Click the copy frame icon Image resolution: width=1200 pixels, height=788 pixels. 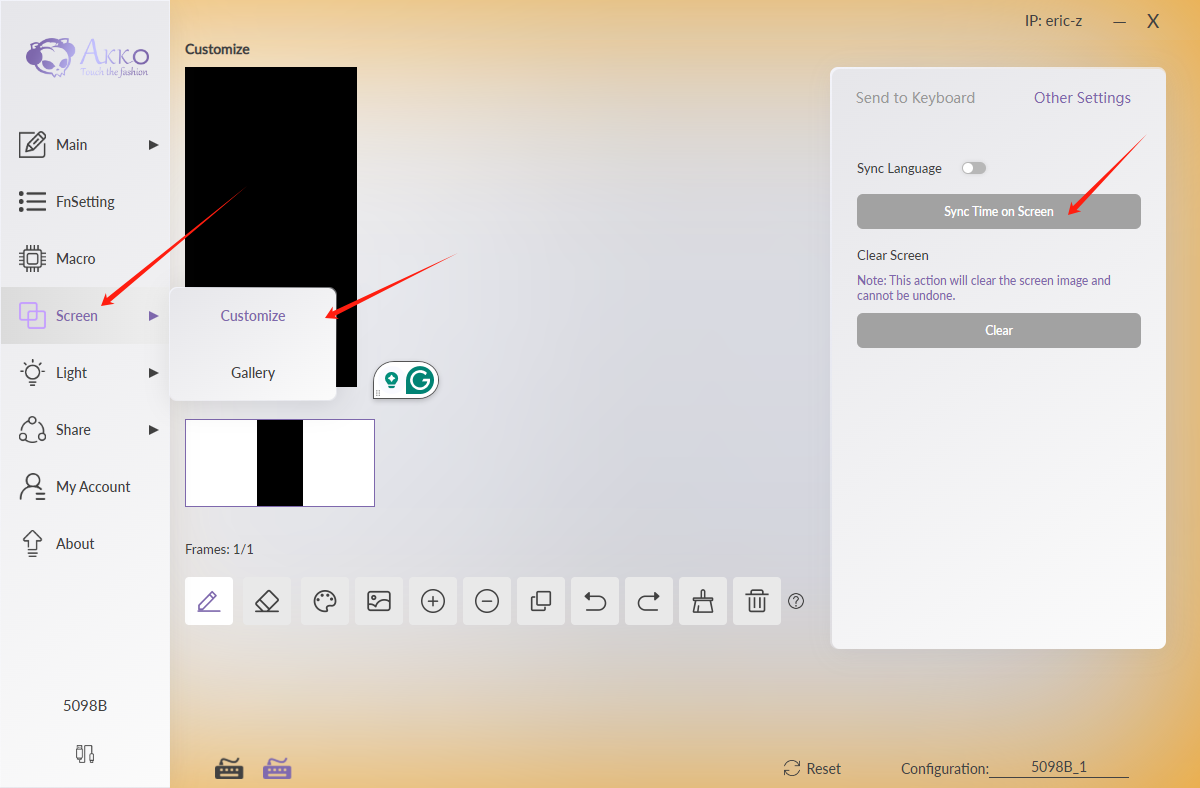click(541, 601)
